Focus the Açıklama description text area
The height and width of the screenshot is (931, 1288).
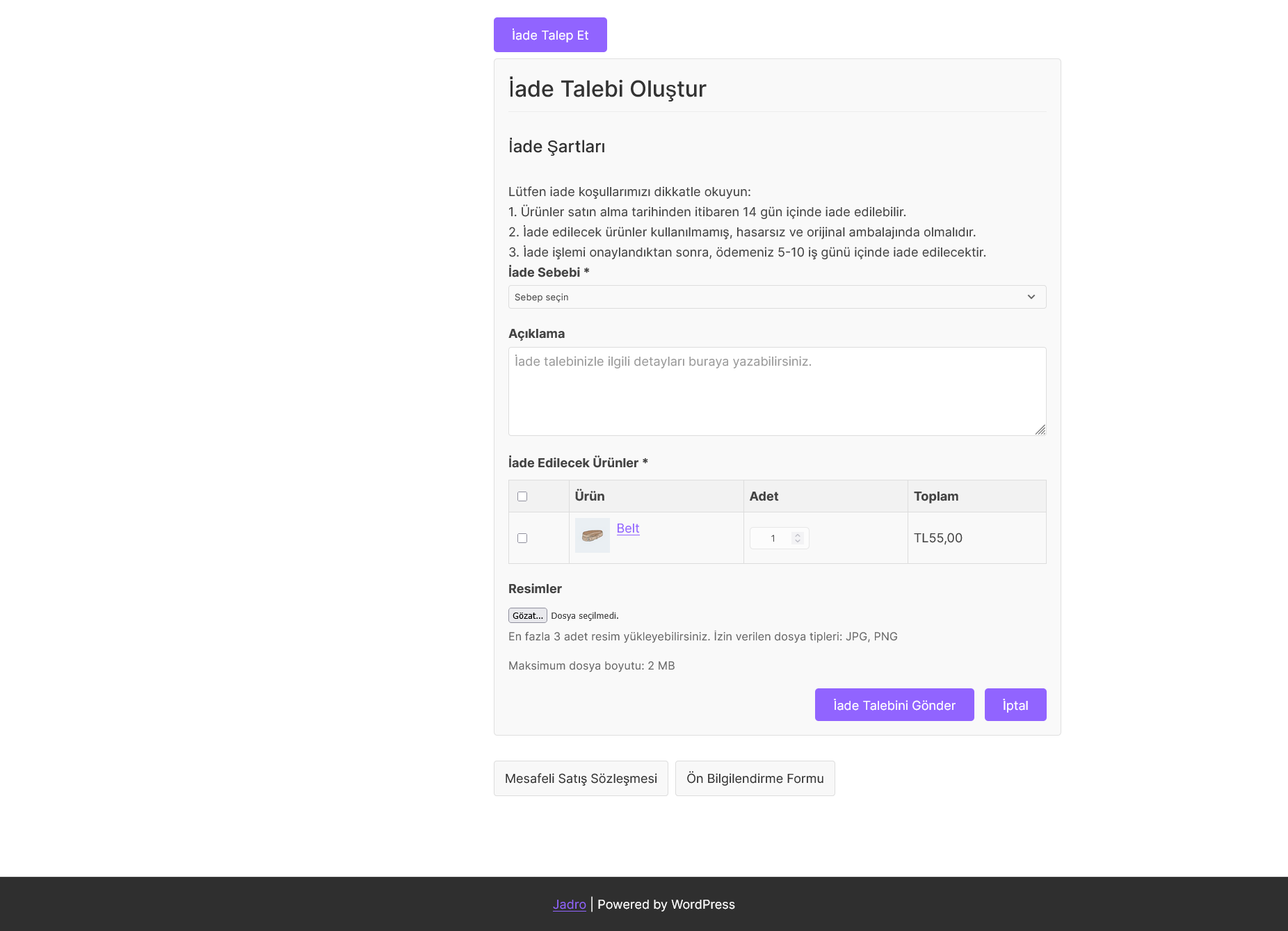point(777,391)
